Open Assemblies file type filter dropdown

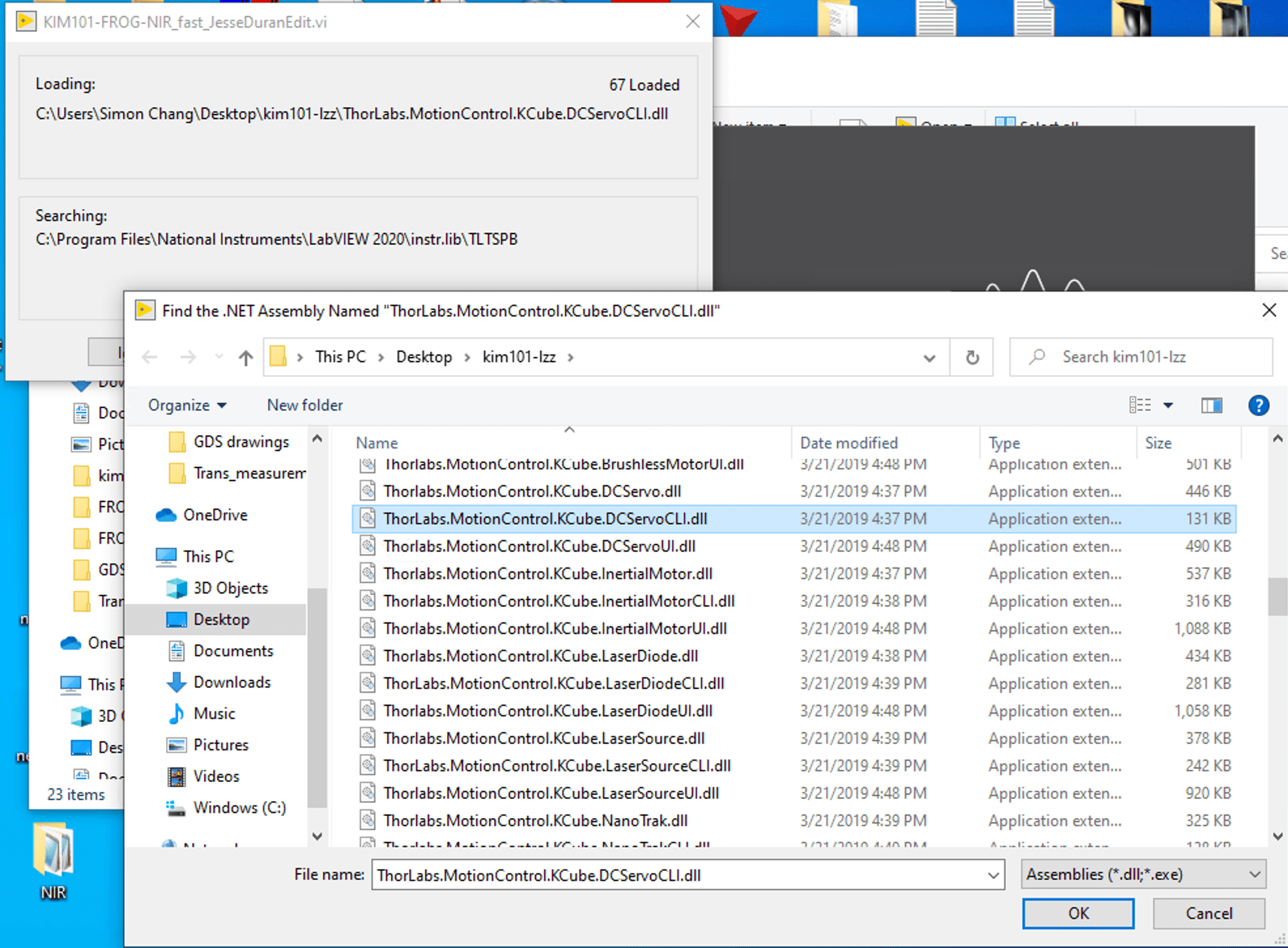1144,875
